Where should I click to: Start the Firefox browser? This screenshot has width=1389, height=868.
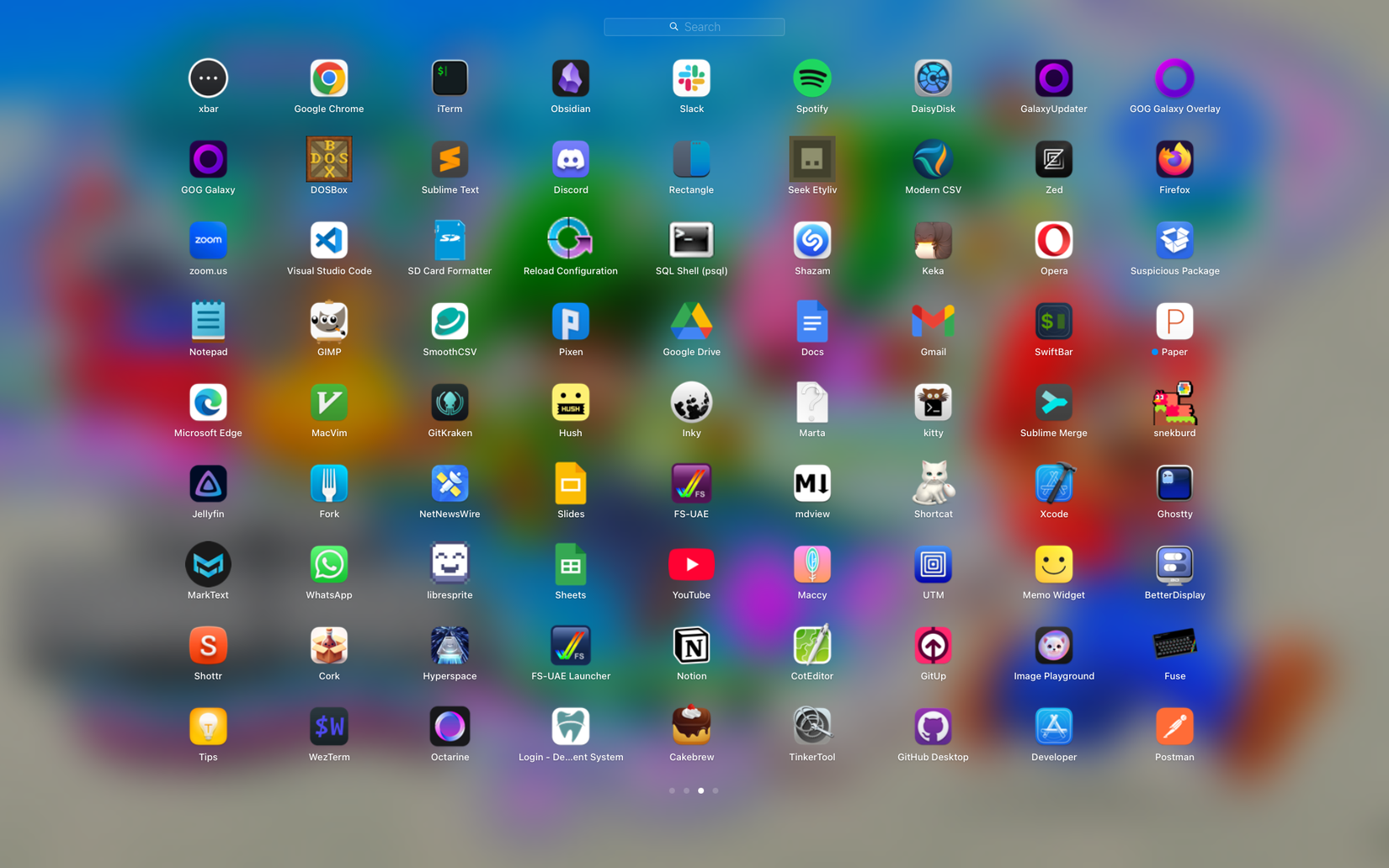tap(1173, 159)
